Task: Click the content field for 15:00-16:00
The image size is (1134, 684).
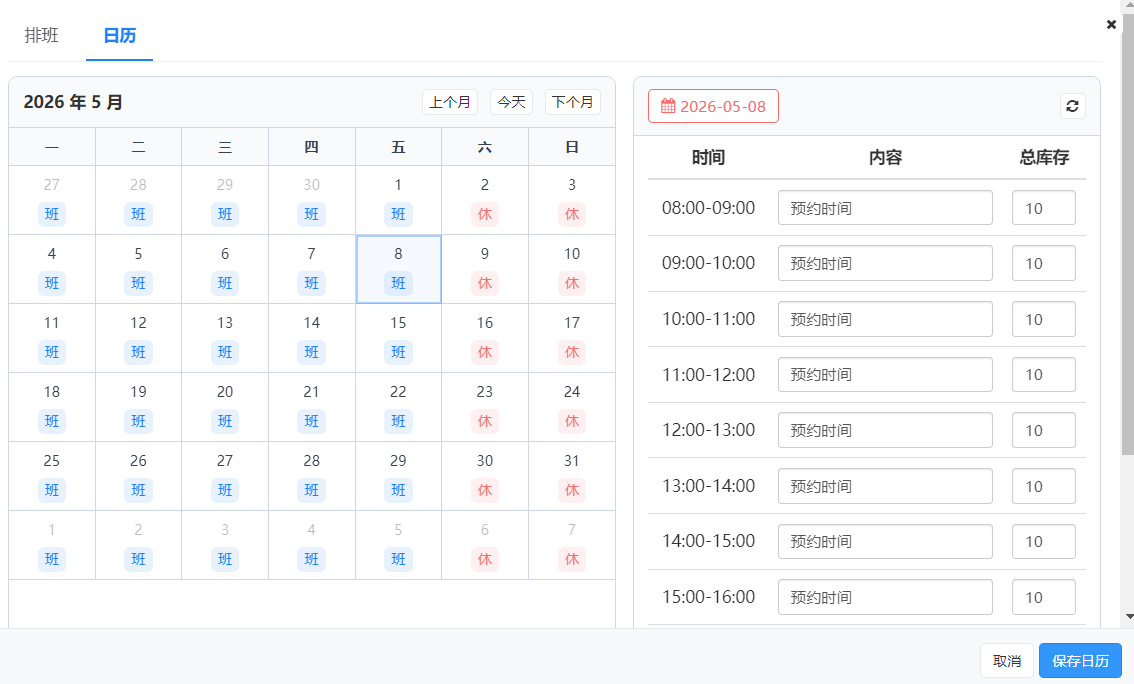Action: [x=885, y=597]
